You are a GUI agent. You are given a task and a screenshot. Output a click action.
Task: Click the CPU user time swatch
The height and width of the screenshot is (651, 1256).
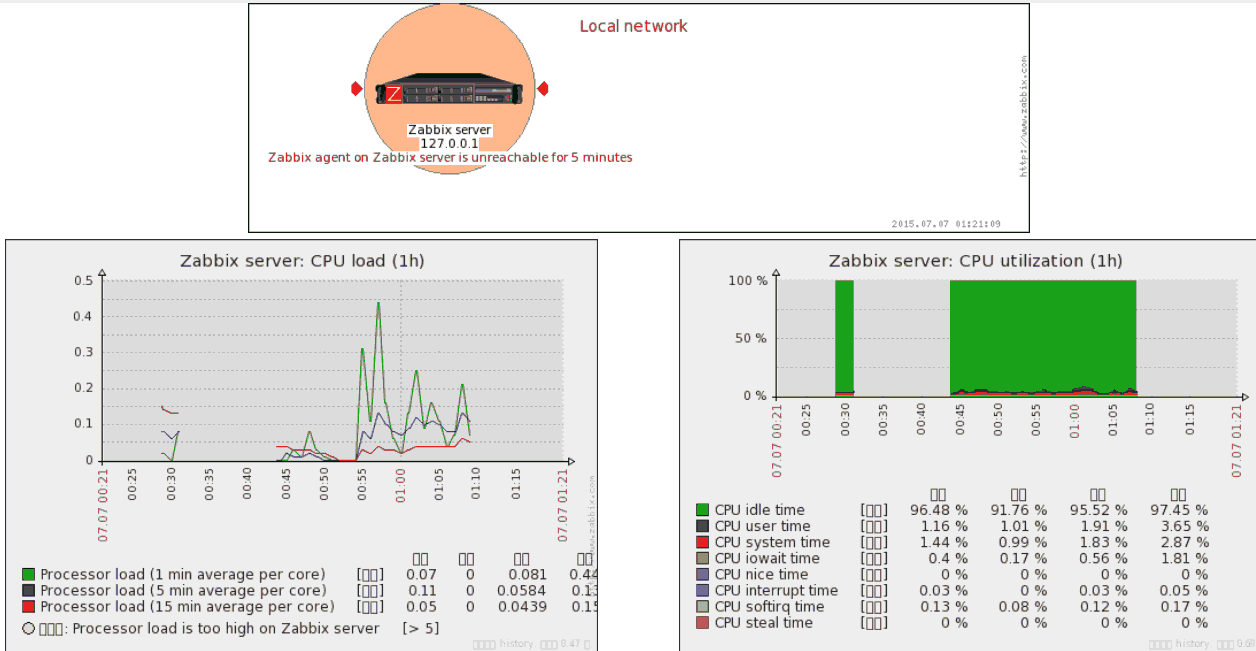pos(702,526)
